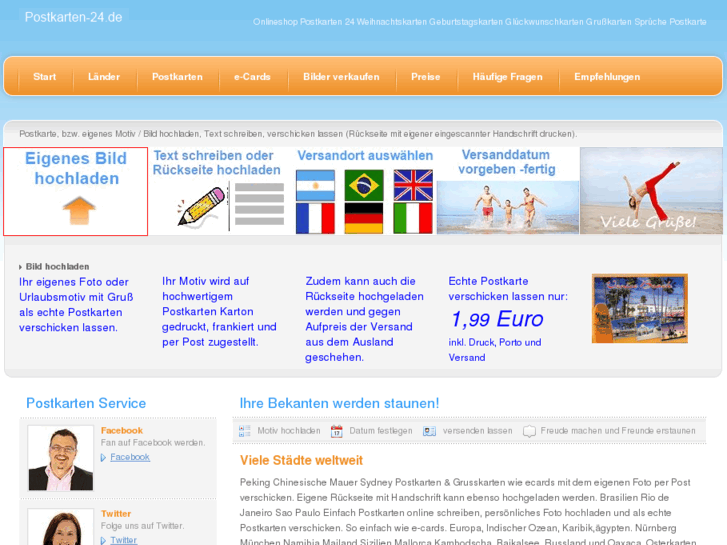Click the Eigenes Bild hochladen heading
Screen dimensions: 727x545
coord(76,168)
